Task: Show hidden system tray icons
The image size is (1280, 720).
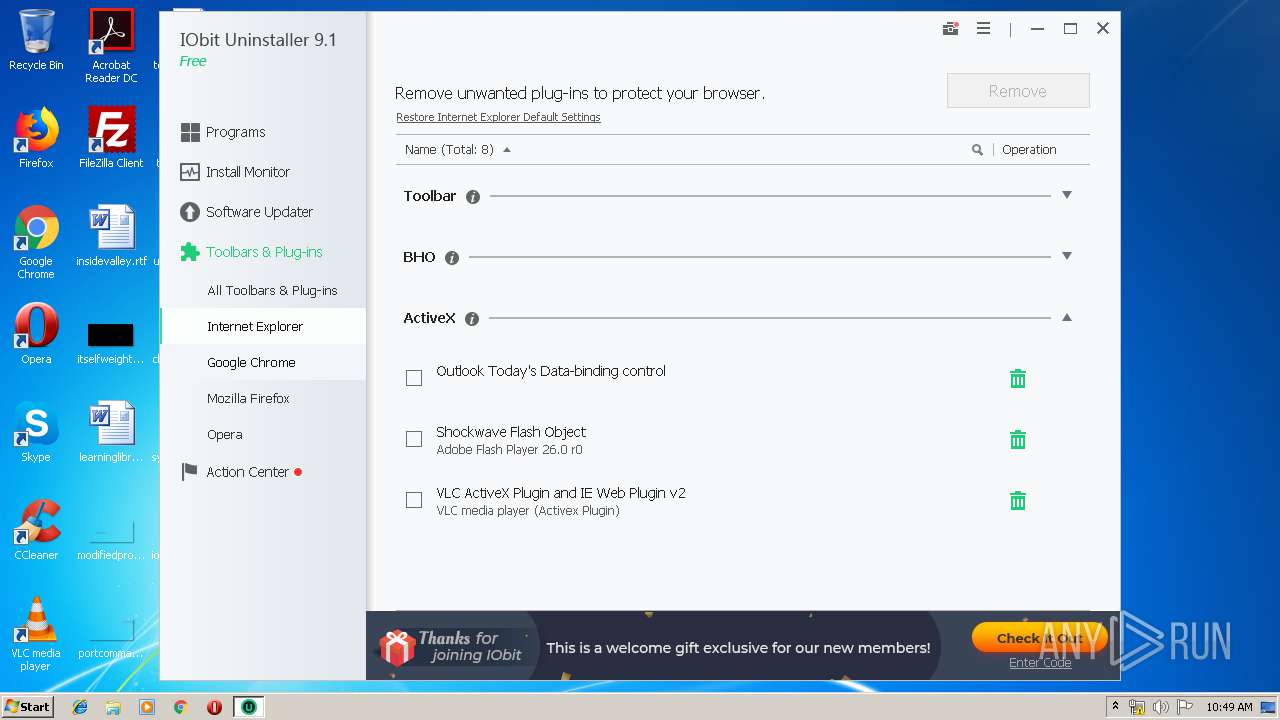Action: coord(1115,707)
